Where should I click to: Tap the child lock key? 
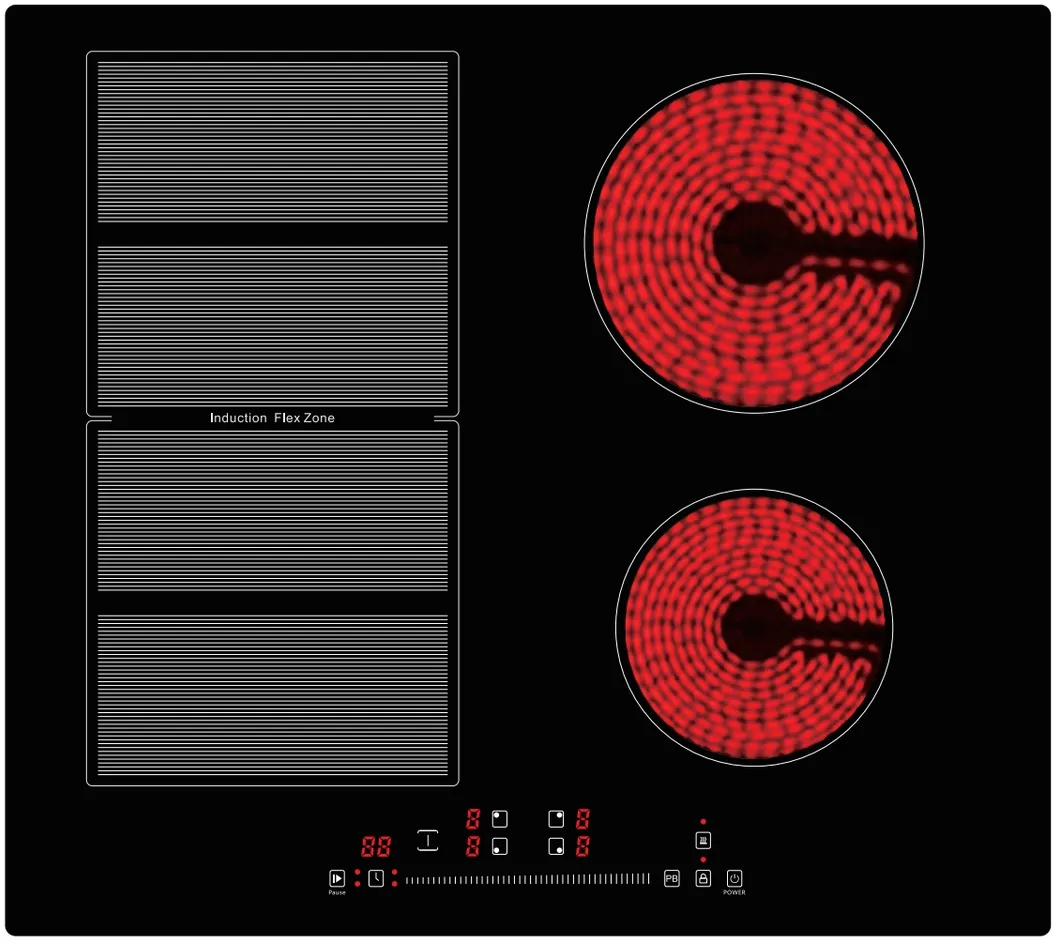coord(703,878)
